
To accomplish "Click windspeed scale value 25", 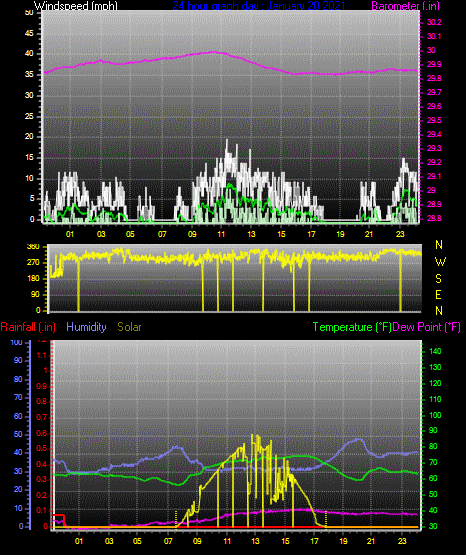I will click(x=29, y=116).
